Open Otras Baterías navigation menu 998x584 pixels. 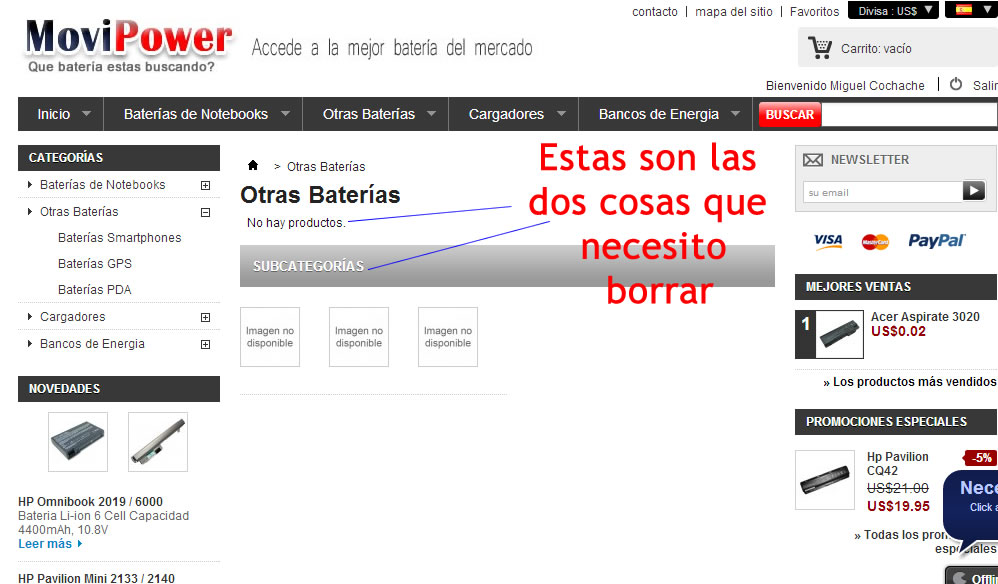click(x=369, y=114)
